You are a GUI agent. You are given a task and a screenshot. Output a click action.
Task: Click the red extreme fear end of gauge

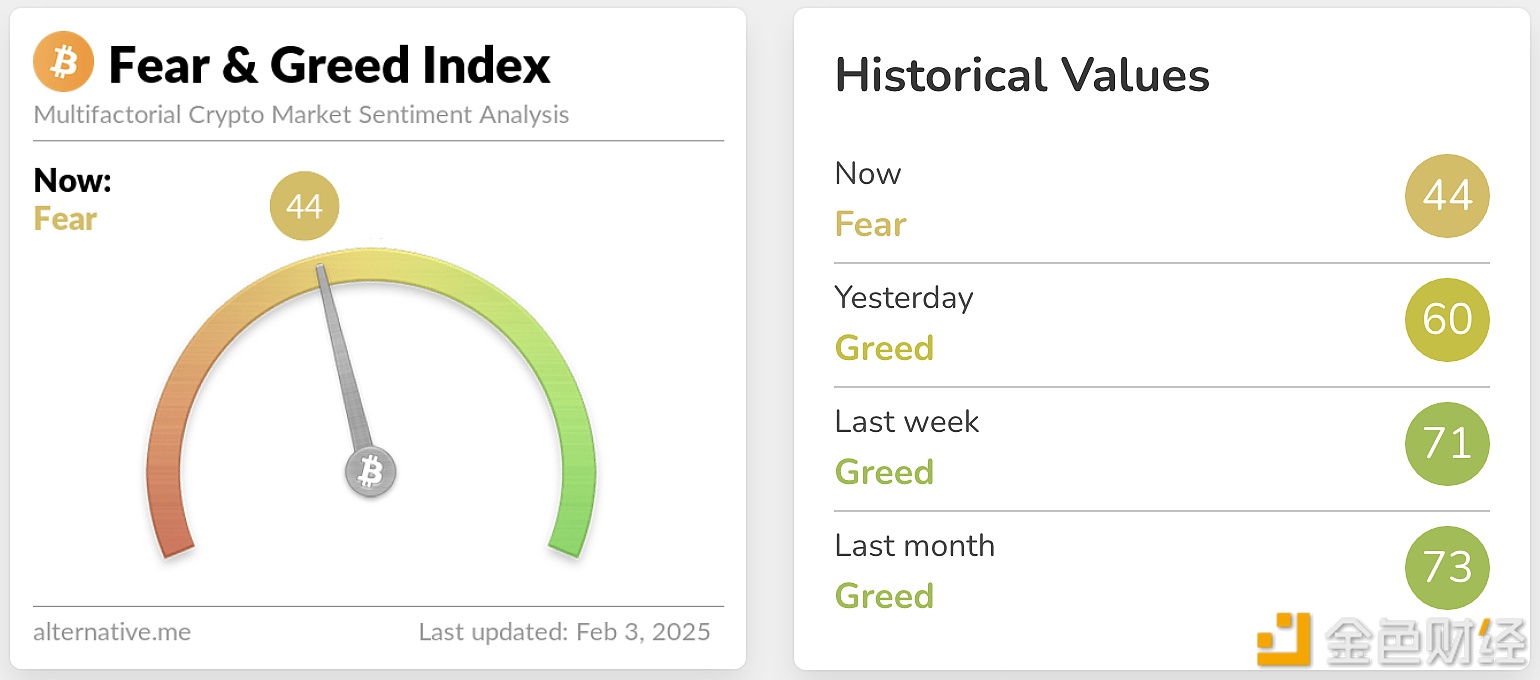tap(174, 540)
